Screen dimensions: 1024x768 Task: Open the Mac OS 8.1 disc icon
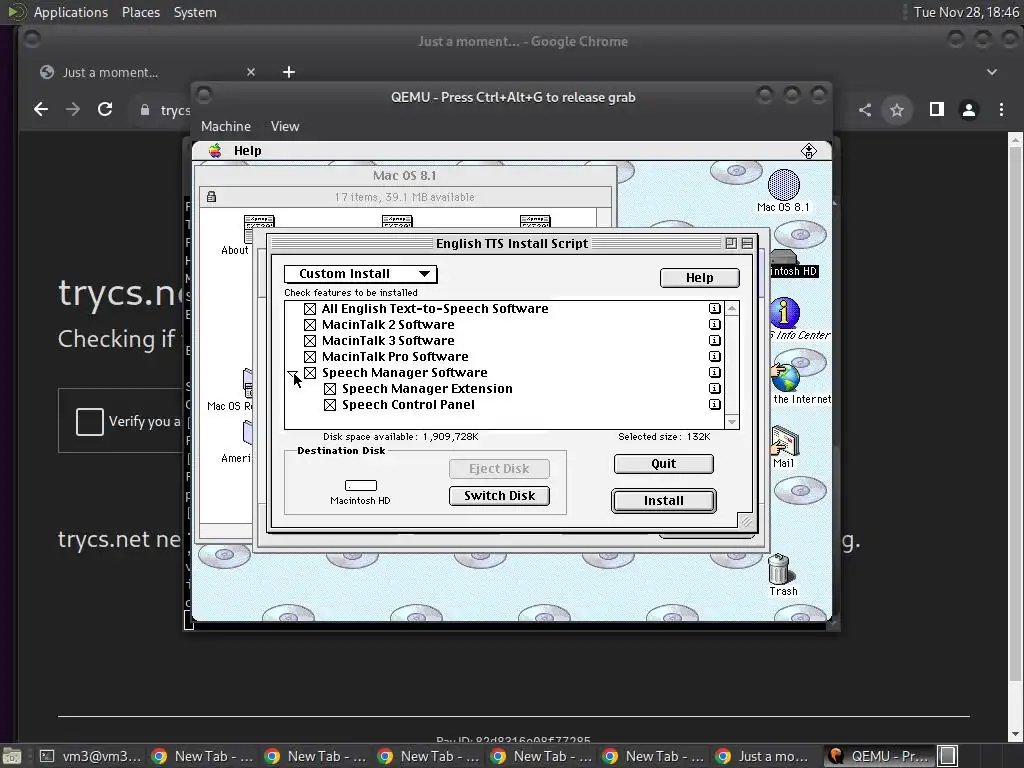[783, 185]
